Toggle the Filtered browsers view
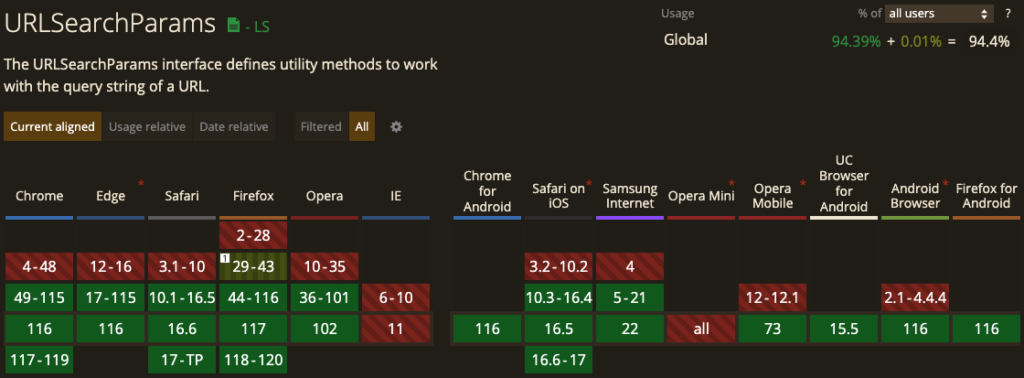The height and width of the screenshot is (378, 1024). coord(321,127)
